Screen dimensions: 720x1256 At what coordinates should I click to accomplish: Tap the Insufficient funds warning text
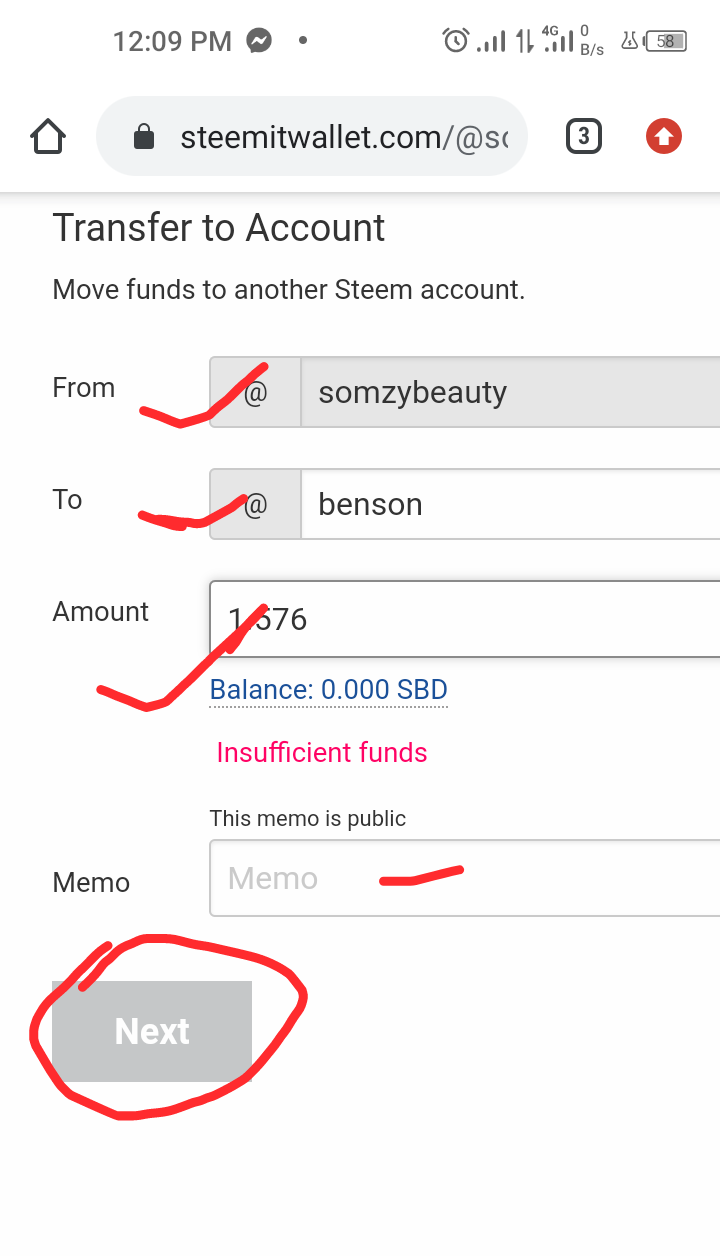point(322,752)
